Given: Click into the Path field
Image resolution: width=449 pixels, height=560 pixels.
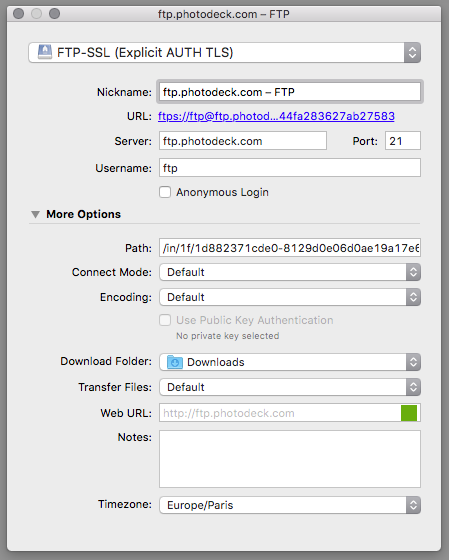Looking at the screenshot, I should pos(290,248).
